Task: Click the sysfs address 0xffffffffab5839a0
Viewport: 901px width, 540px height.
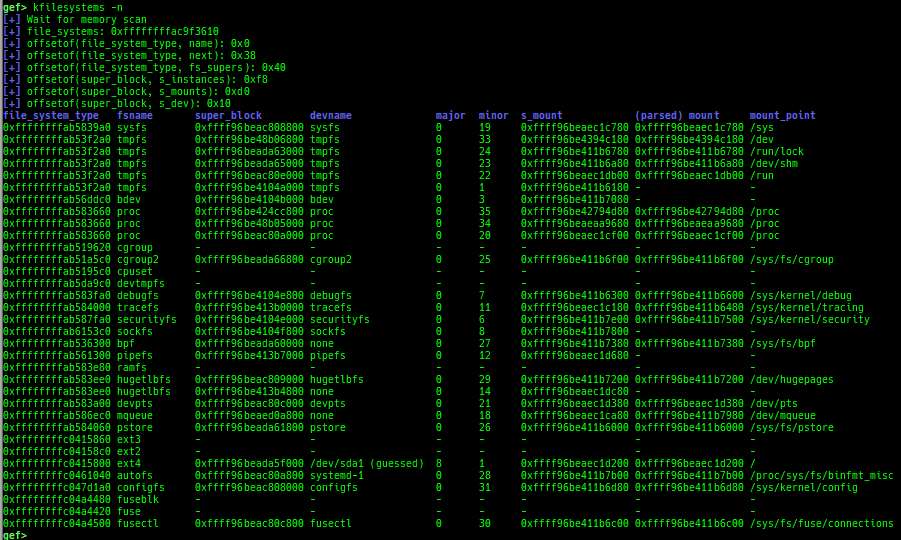Action: [x=57, y=128]
